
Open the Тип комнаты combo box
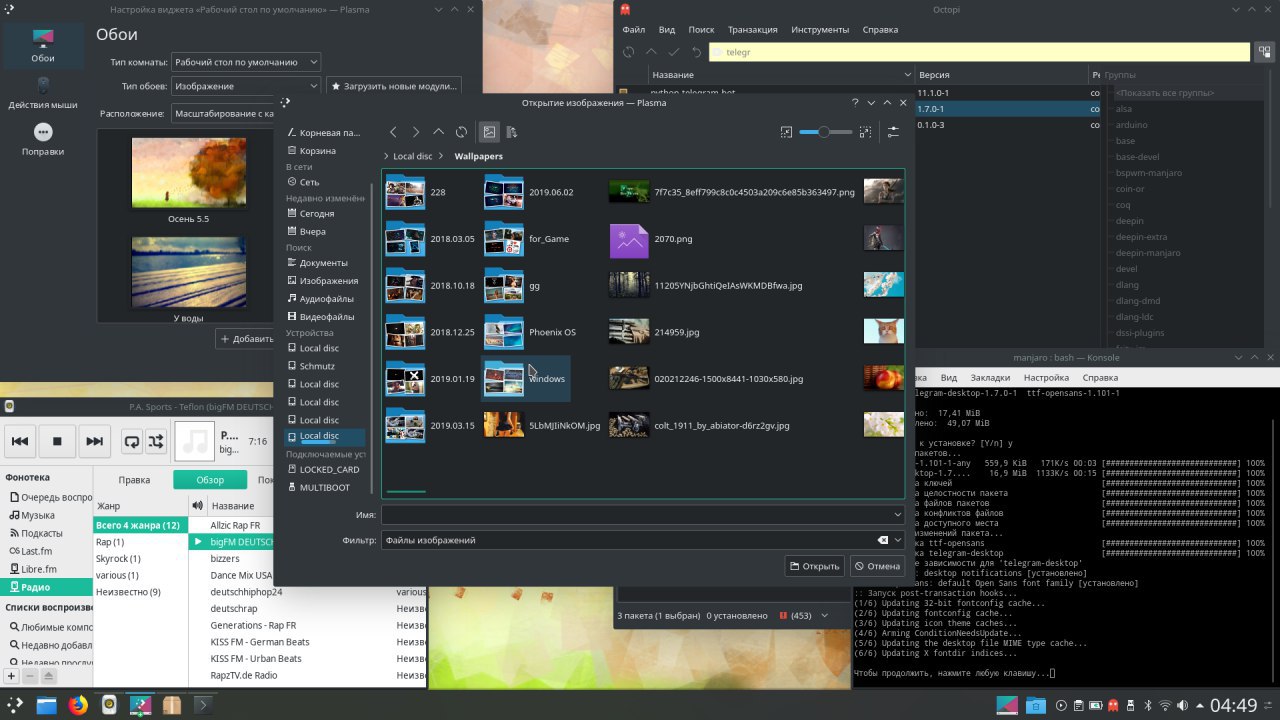[246, 62]
